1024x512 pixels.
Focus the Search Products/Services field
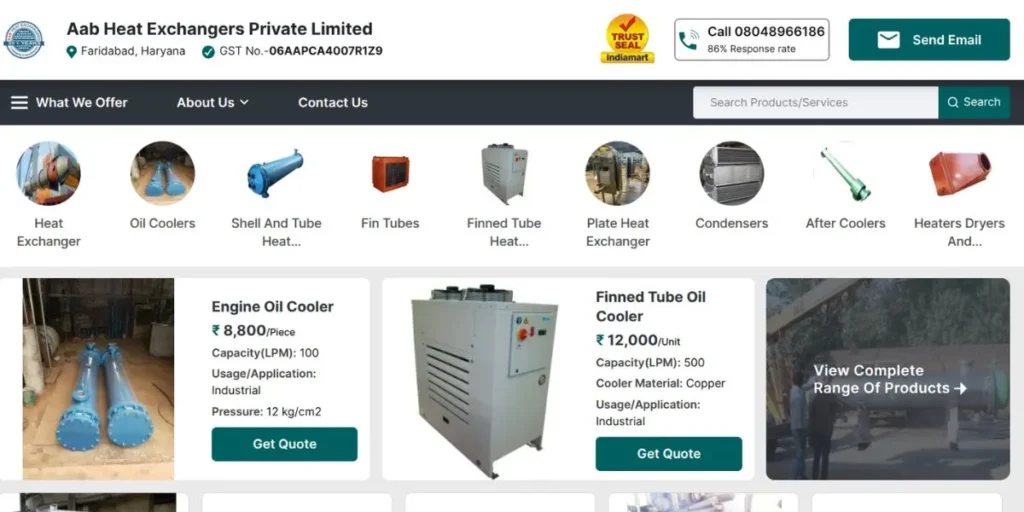pyautogui.click(x=816, y=103)
